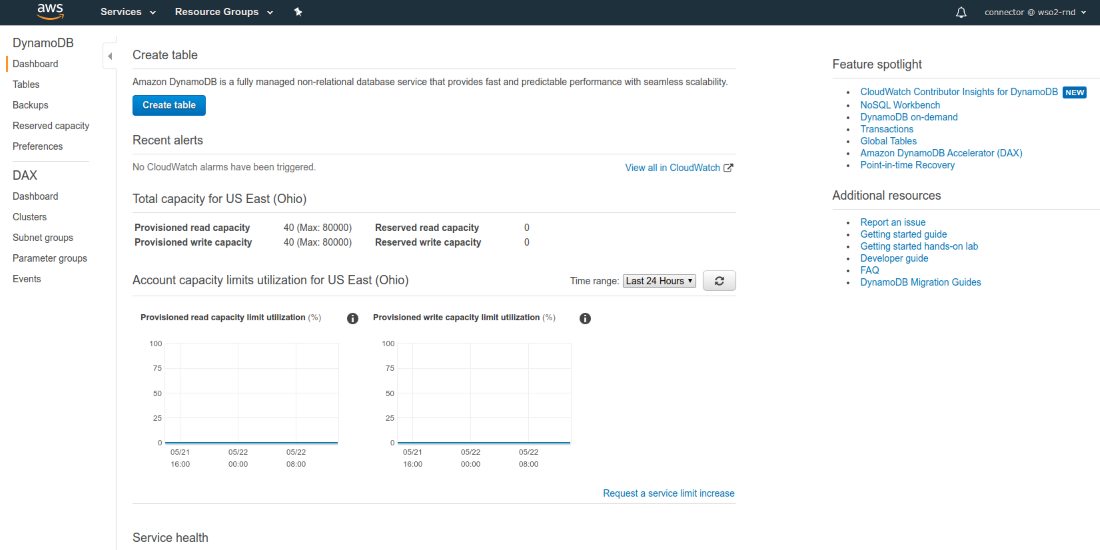Click the Reserved write capacity label
This screenshot has width=1100, height=550.
[x=429, y=243]
